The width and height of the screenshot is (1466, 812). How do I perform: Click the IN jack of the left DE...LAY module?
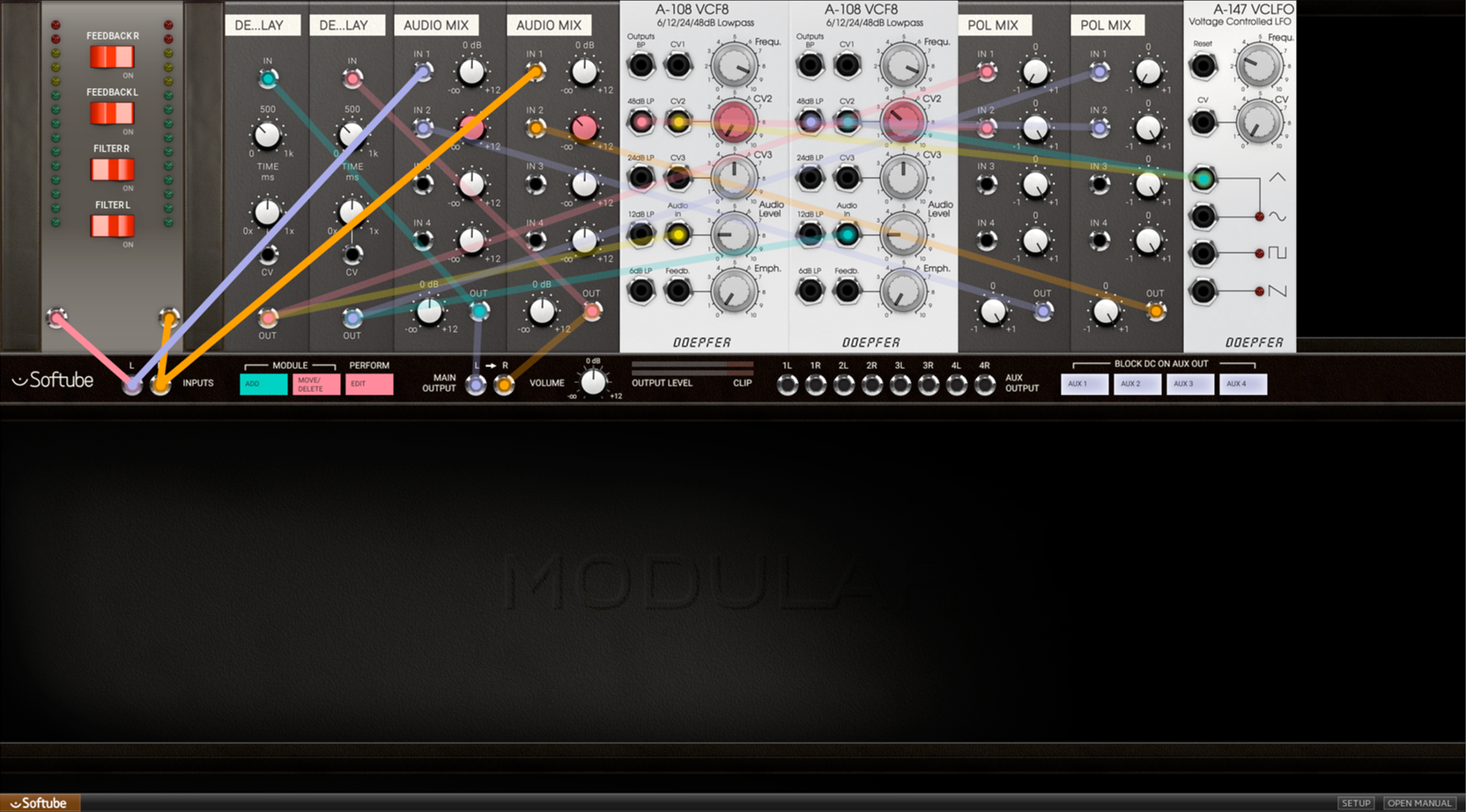click(268, 79)
